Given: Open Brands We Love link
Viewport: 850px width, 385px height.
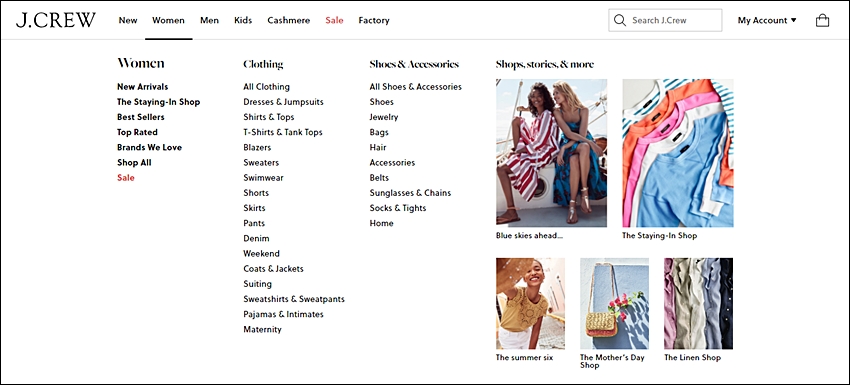Looking at the screenshot, I should click(149, 147).
